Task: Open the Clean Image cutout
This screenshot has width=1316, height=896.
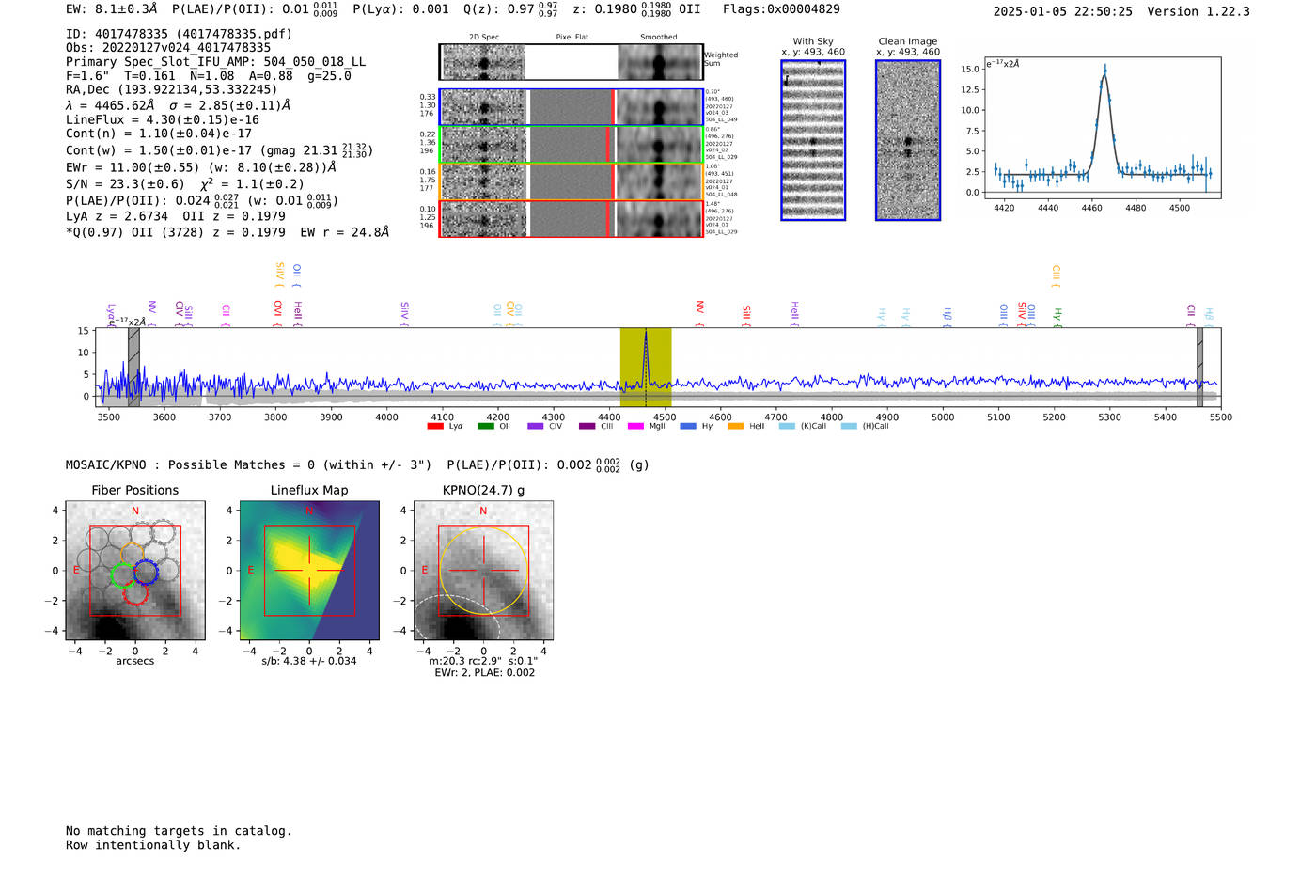Action: point(908,140)
